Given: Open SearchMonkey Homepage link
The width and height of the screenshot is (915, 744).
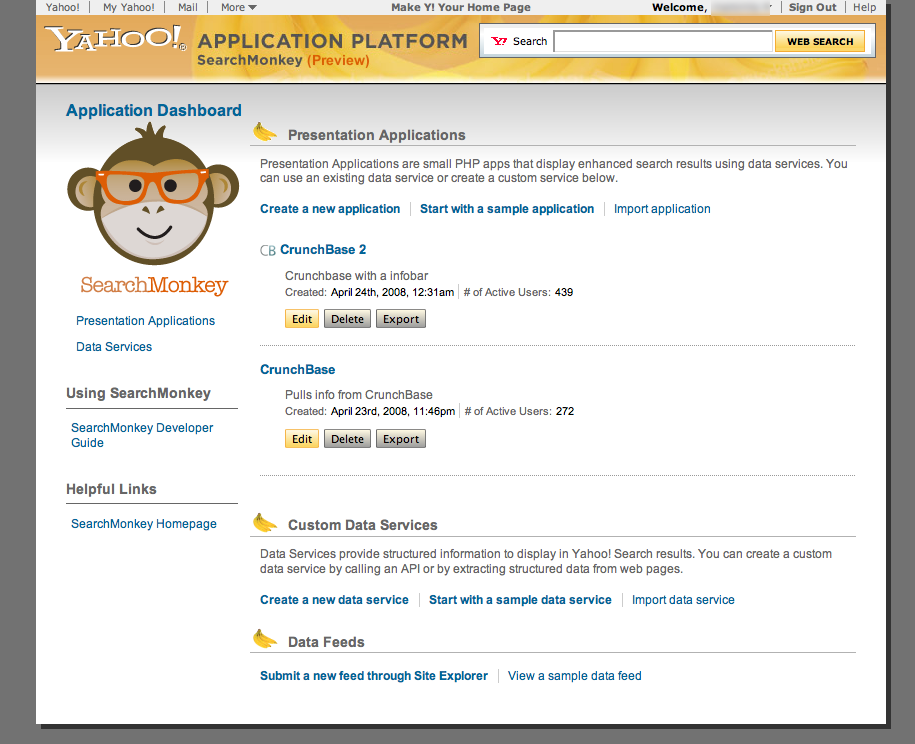Looking at the screenshot, I should click(x=144, y=524).
